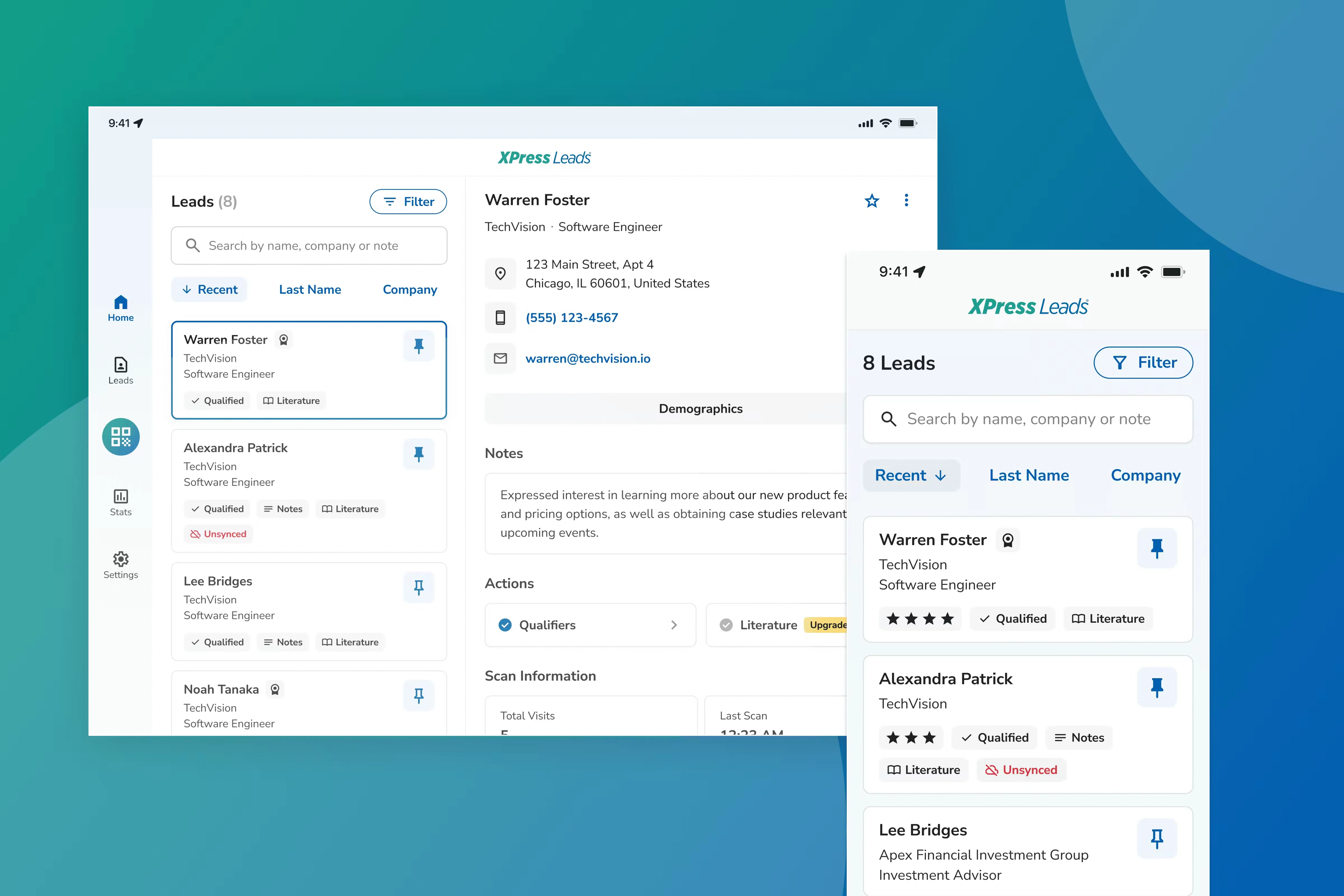Sort mobile leads by Company
1344x896 pixels.
click(x=1145, y=475)
